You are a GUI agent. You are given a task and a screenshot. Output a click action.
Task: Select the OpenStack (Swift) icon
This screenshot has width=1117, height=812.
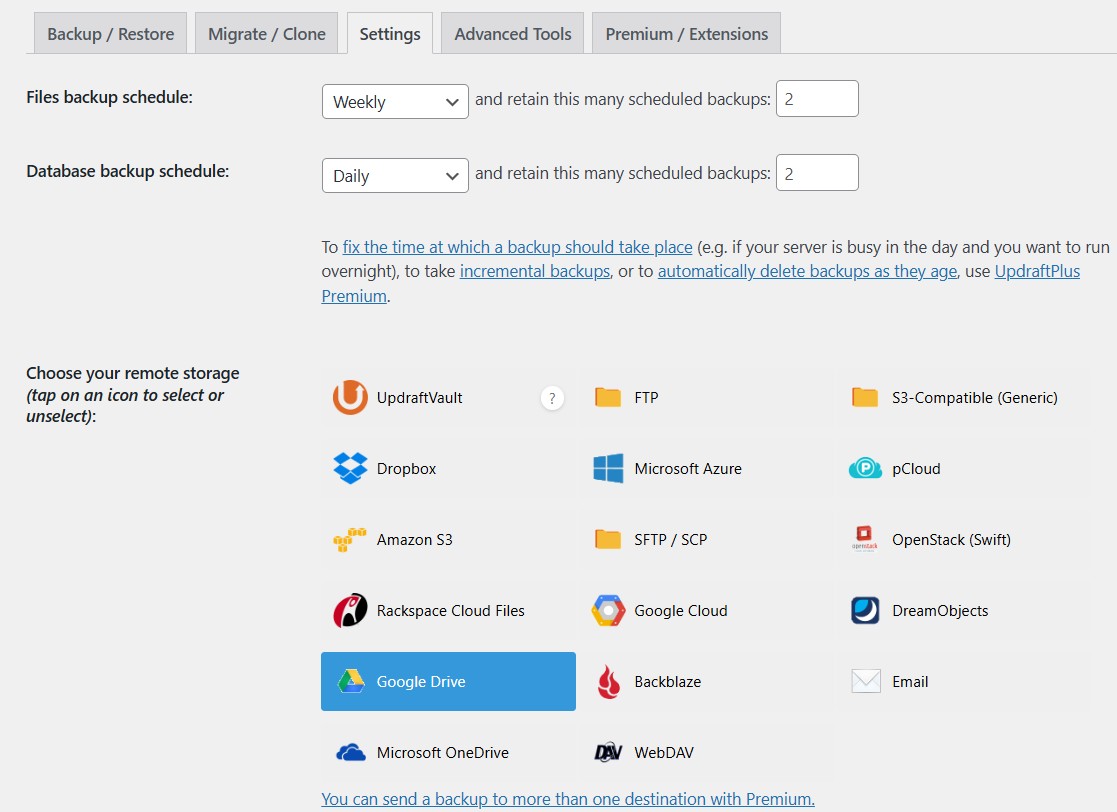tap(864, 539)
